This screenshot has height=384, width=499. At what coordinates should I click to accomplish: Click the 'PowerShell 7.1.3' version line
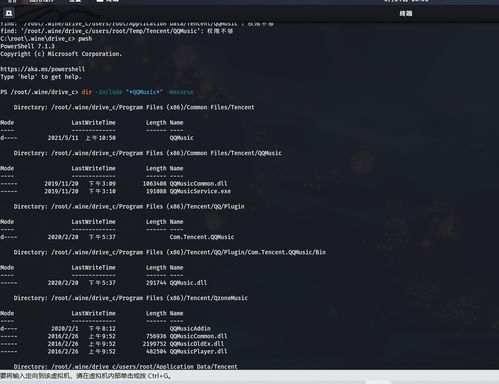pyautogui.click(x=27, y=46)
